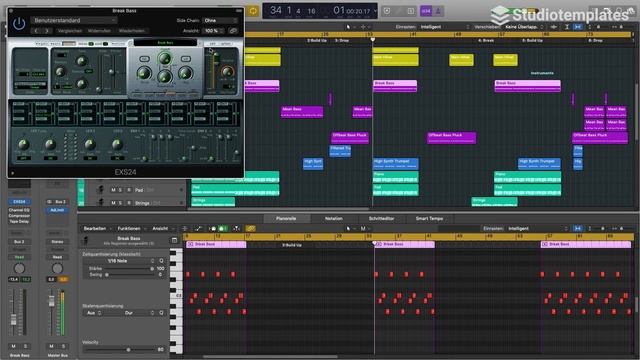640x360 pixels.
Task: Click the MIDI in icon in piano roll
Action: click(x=213, y=229)
